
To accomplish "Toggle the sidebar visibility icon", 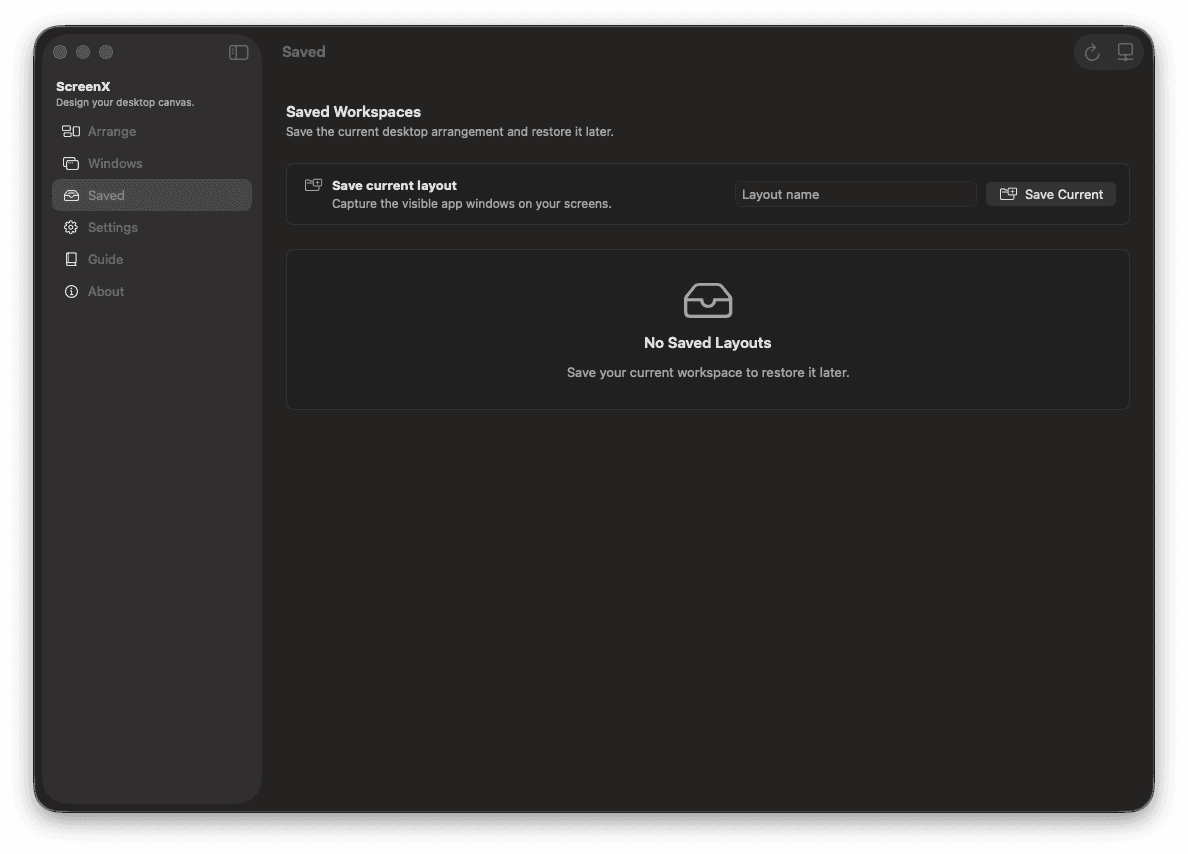I will [239, 52].
